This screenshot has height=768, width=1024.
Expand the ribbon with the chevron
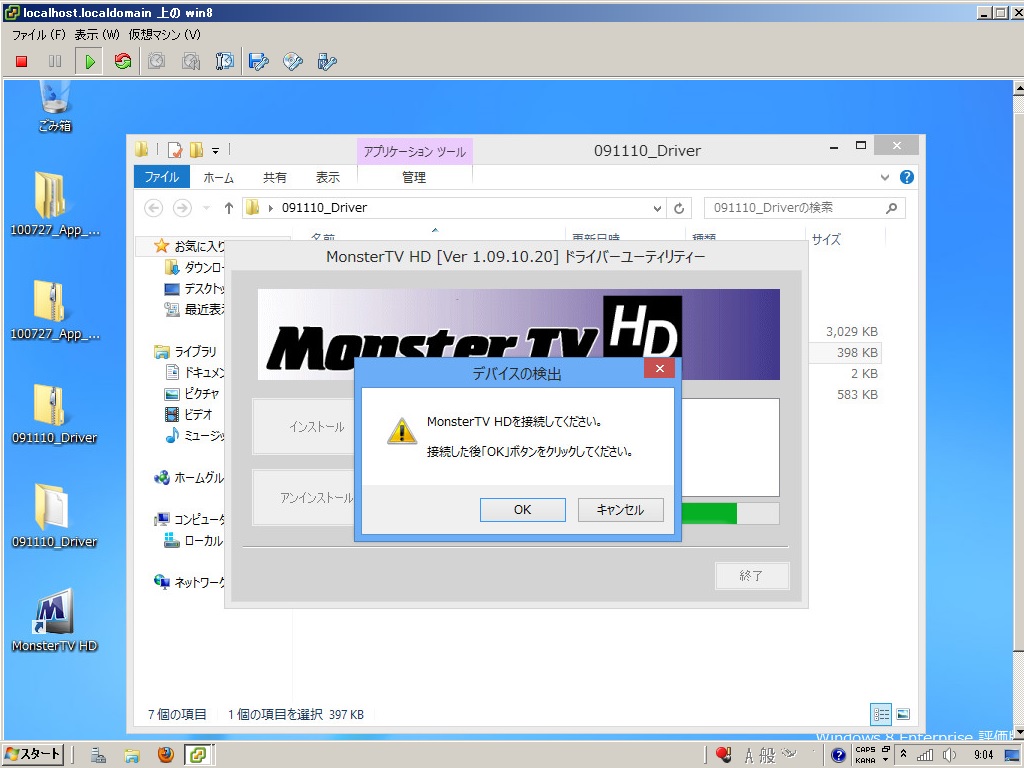click(885, 177)
